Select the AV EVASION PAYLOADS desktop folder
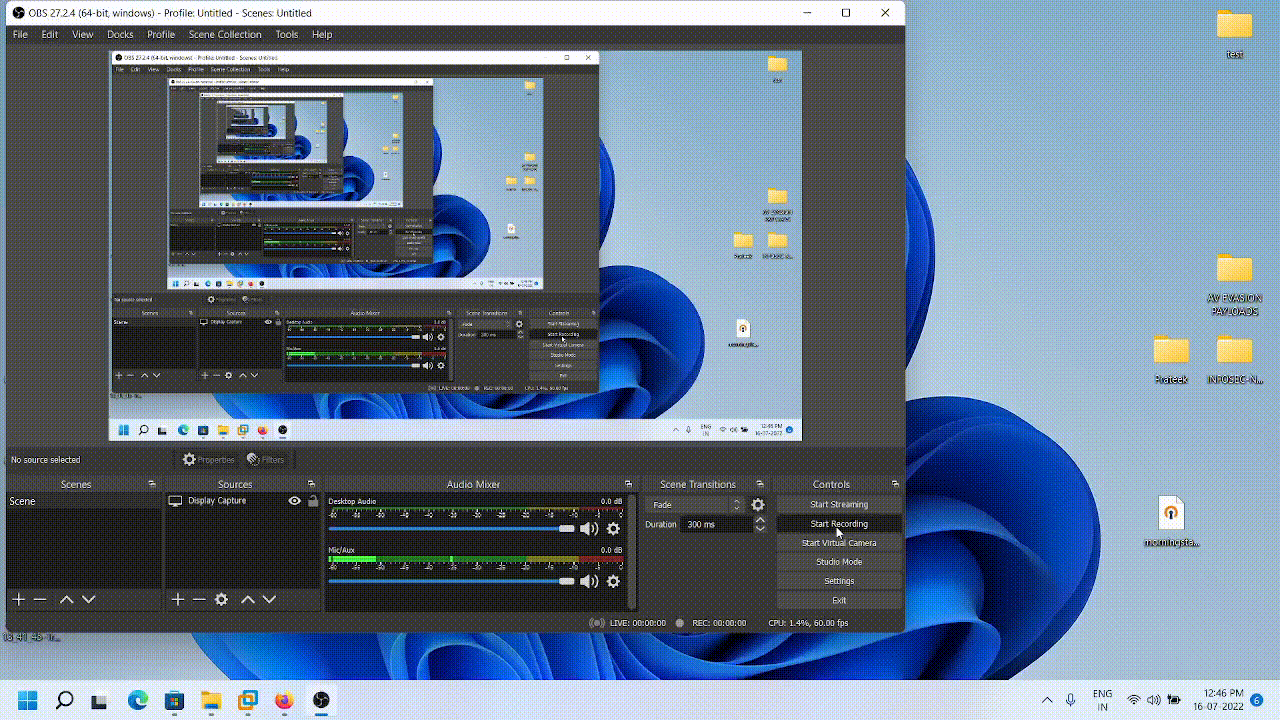The height and width of the screenshot is (720, 1280). tap(1234, 284)
